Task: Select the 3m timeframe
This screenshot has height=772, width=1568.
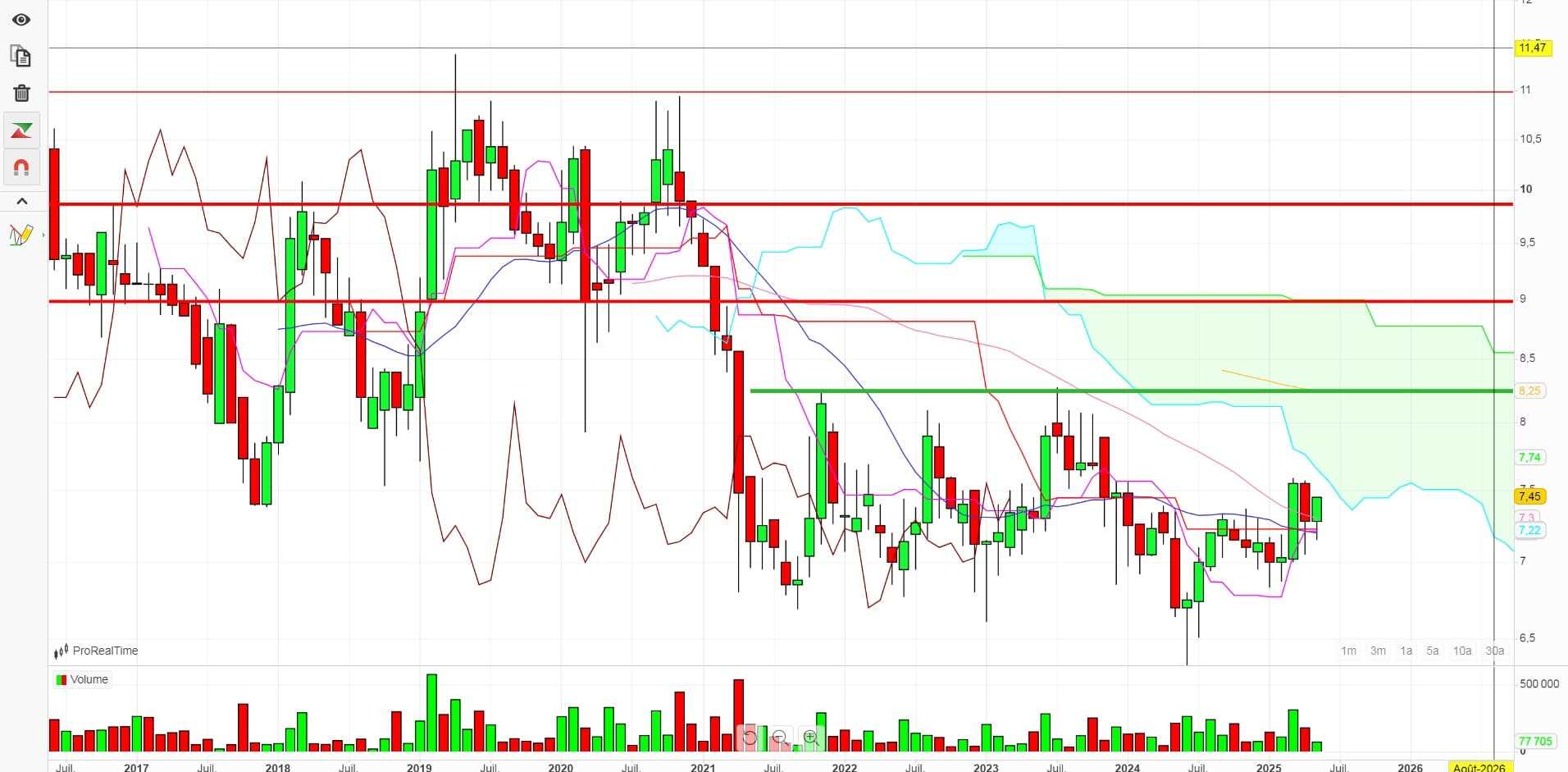Action: tap(1378, 651)
